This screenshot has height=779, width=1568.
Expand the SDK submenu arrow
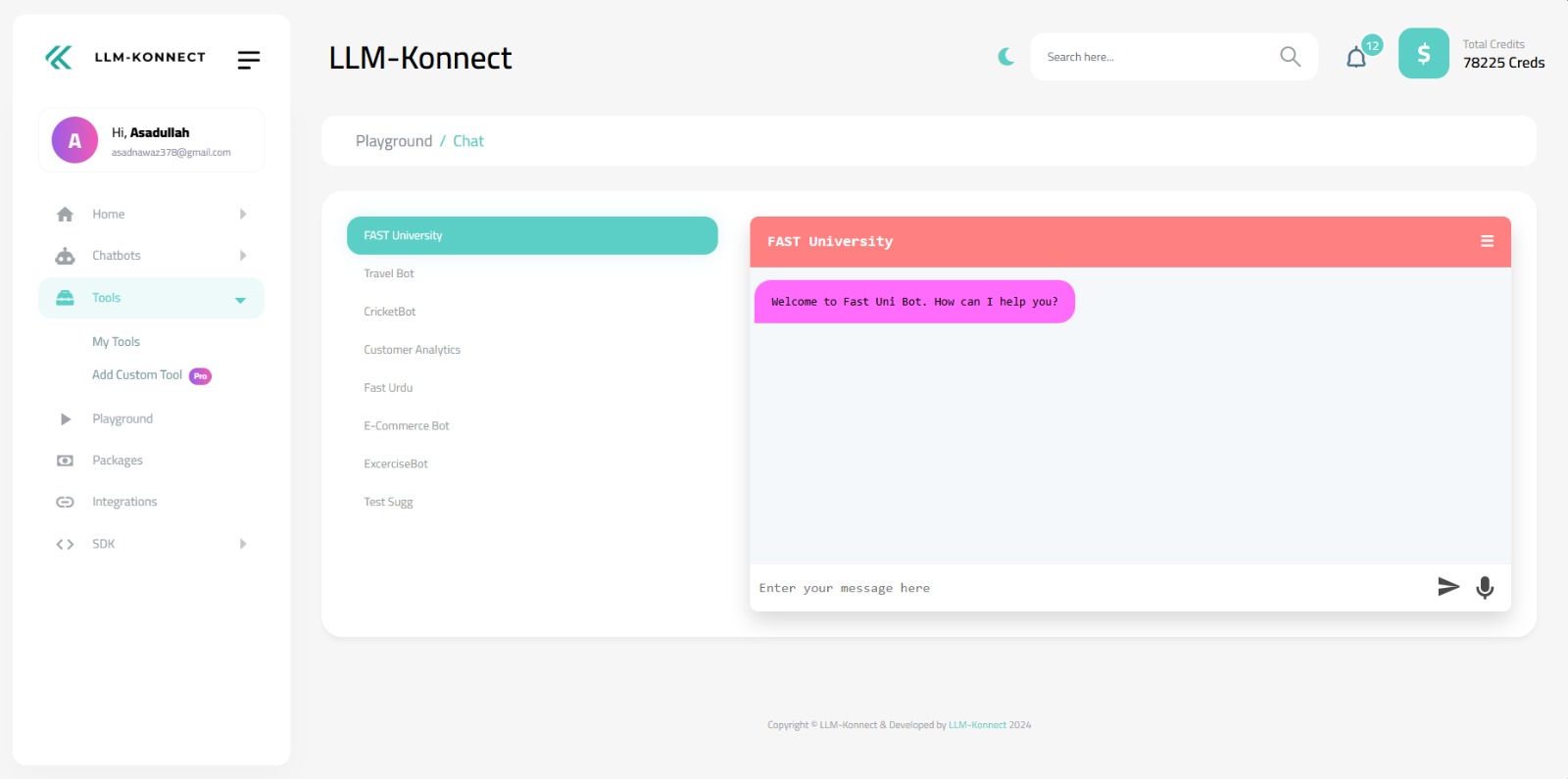click(x=243, y=544)
